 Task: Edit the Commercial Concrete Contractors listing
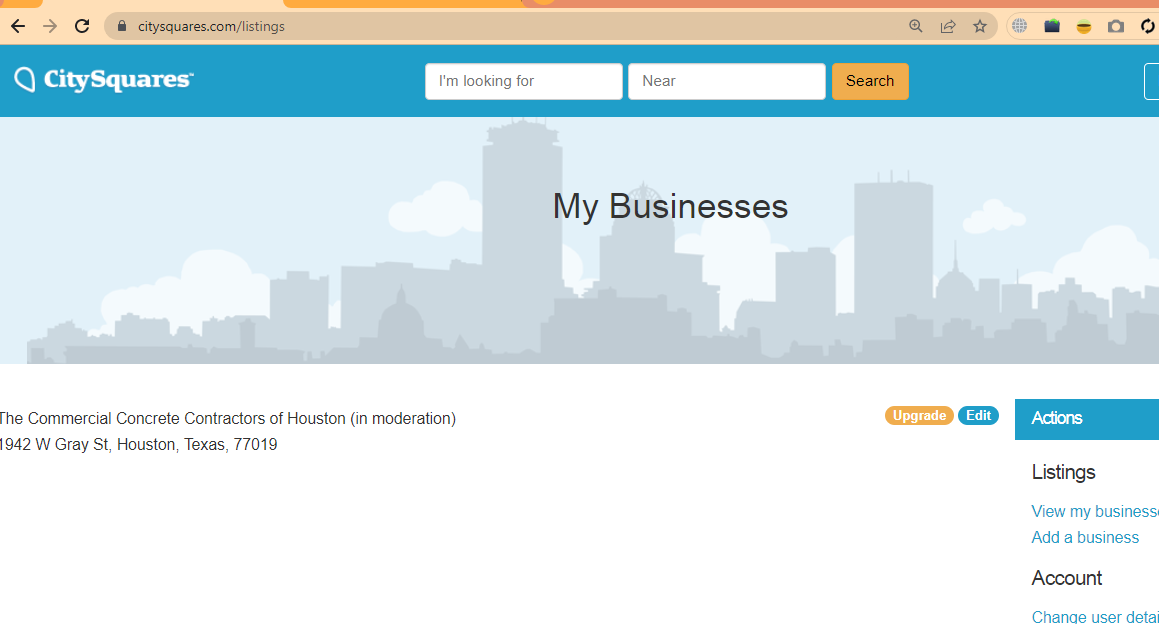pos(978,416)
